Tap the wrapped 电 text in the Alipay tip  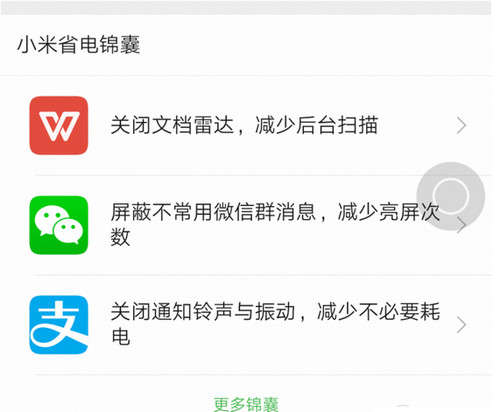tap(120, 336)
